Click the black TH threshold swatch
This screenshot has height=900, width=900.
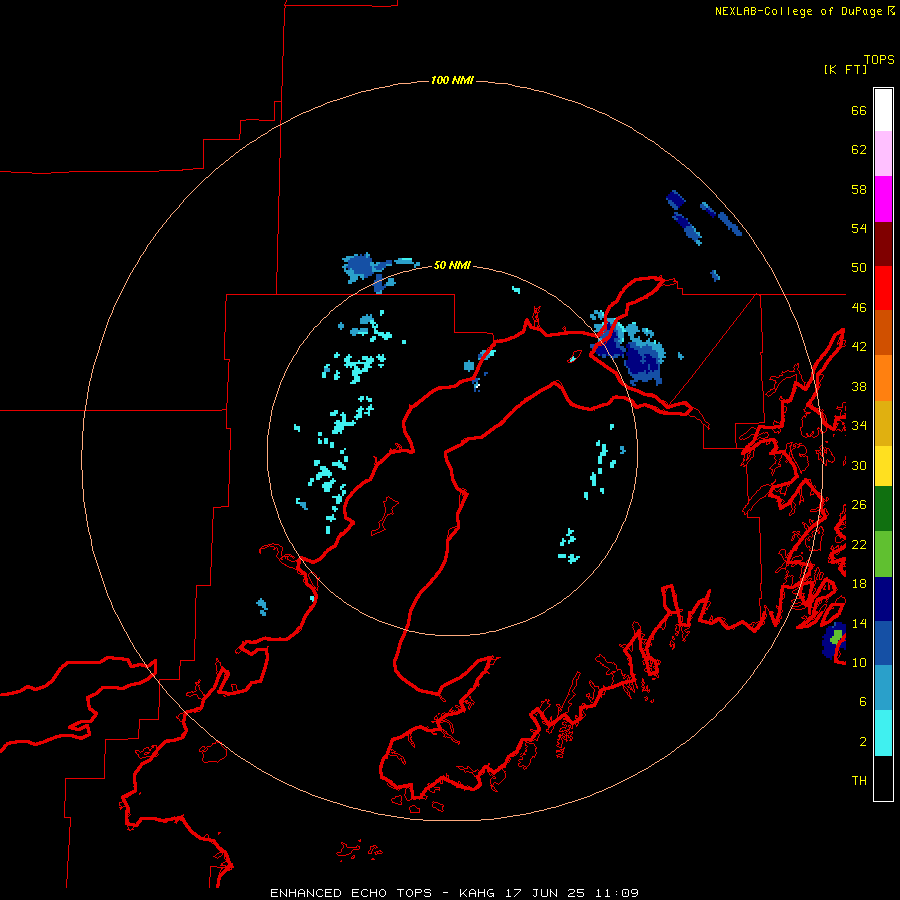[883, 778]
